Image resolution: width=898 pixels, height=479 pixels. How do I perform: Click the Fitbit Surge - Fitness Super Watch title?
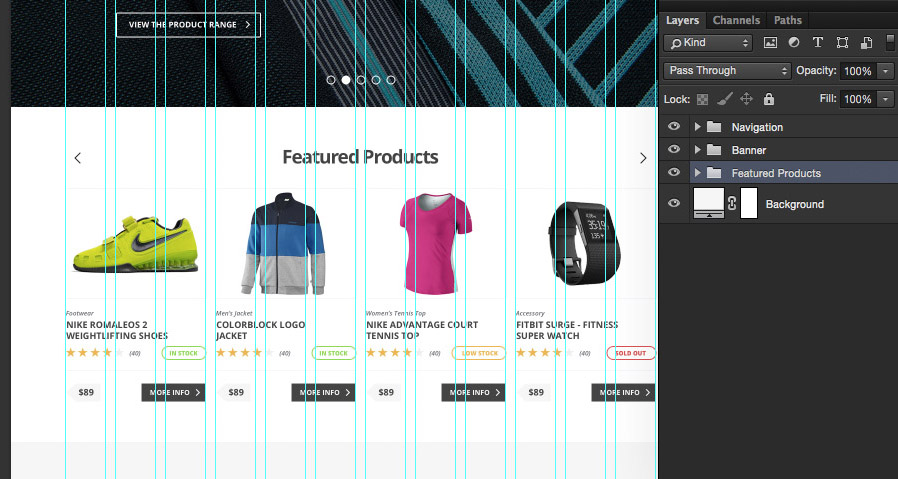point(568,330)
